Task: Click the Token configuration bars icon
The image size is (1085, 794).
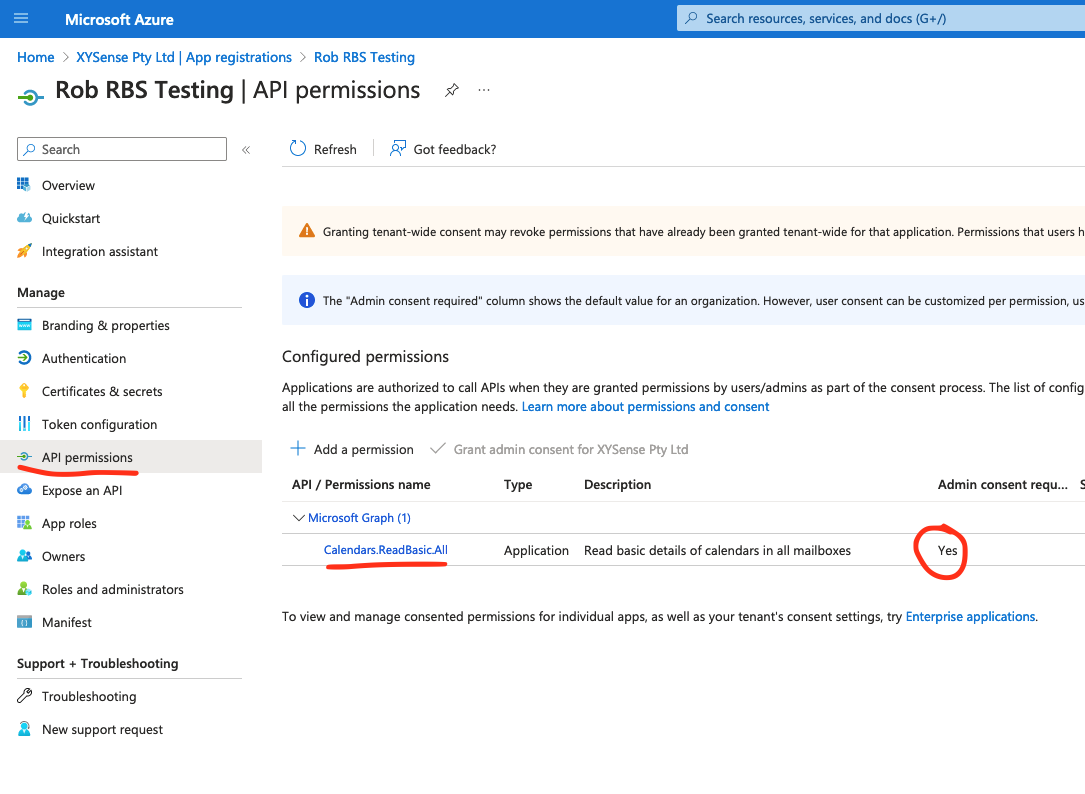Action: [x=24, y=424]
